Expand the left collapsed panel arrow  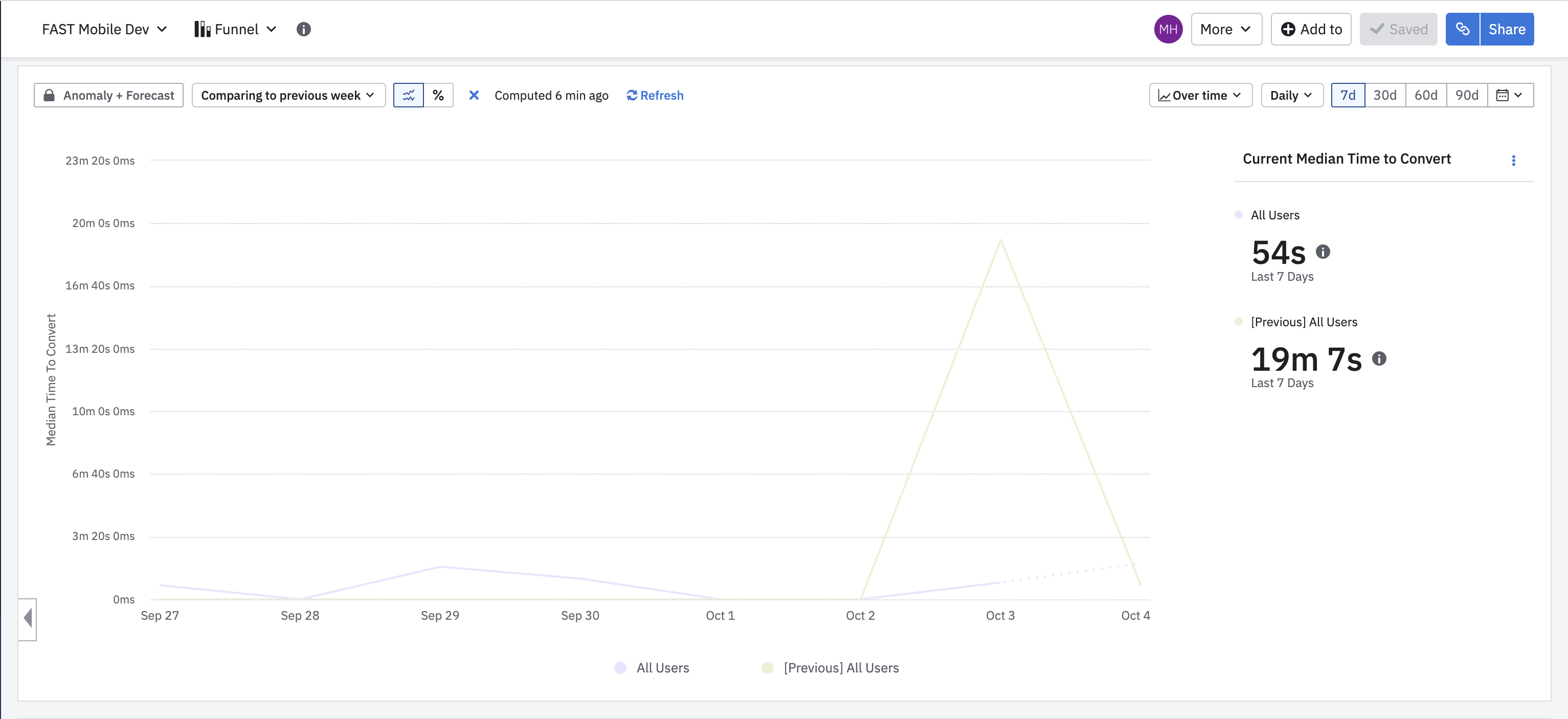28,619
